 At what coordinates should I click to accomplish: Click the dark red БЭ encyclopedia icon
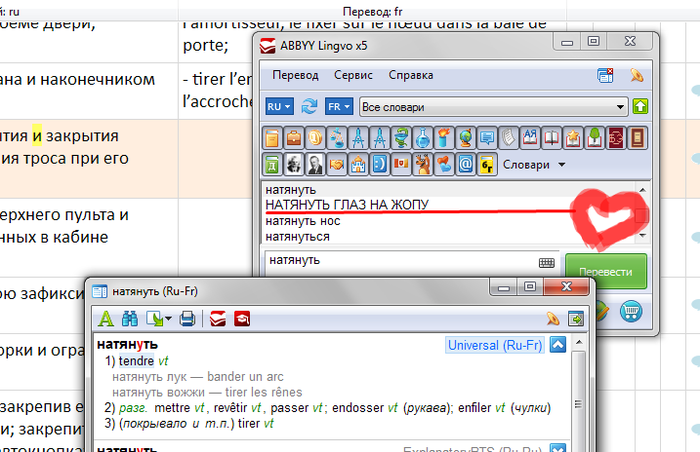point(616,138)
